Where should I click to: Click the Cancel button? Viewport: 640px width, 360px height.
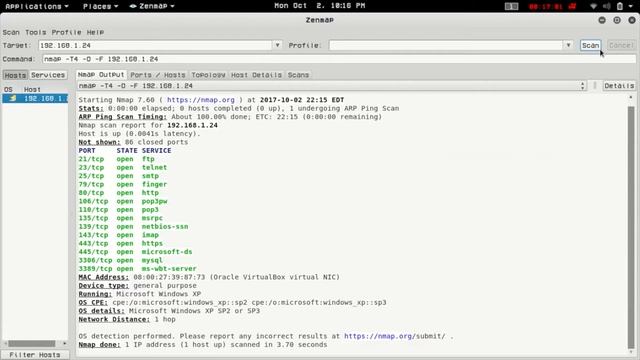[x=621, y=45]
